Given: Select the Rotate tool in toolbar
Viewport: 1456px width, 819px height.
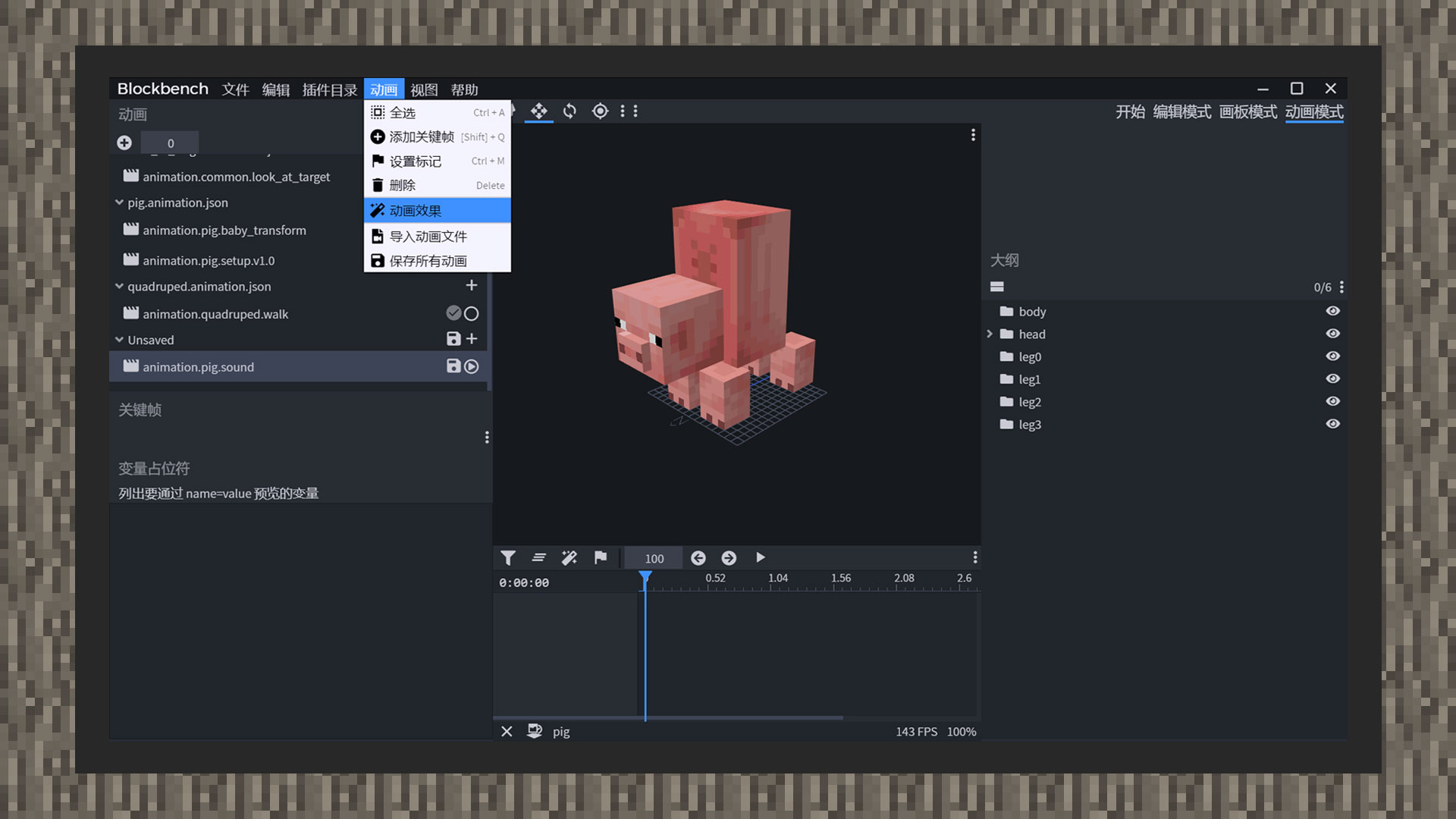Looking at the screenshot, I should (570, 111).
